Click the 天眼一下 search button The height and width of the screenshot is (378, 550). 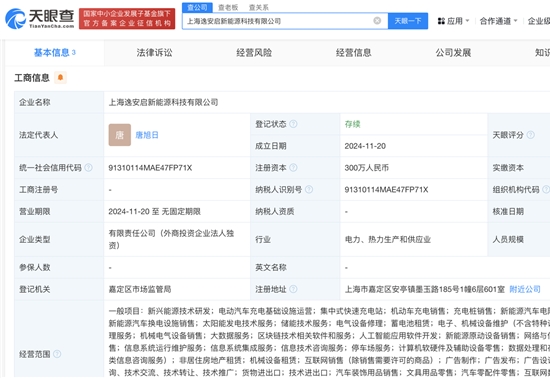point(408,21)
